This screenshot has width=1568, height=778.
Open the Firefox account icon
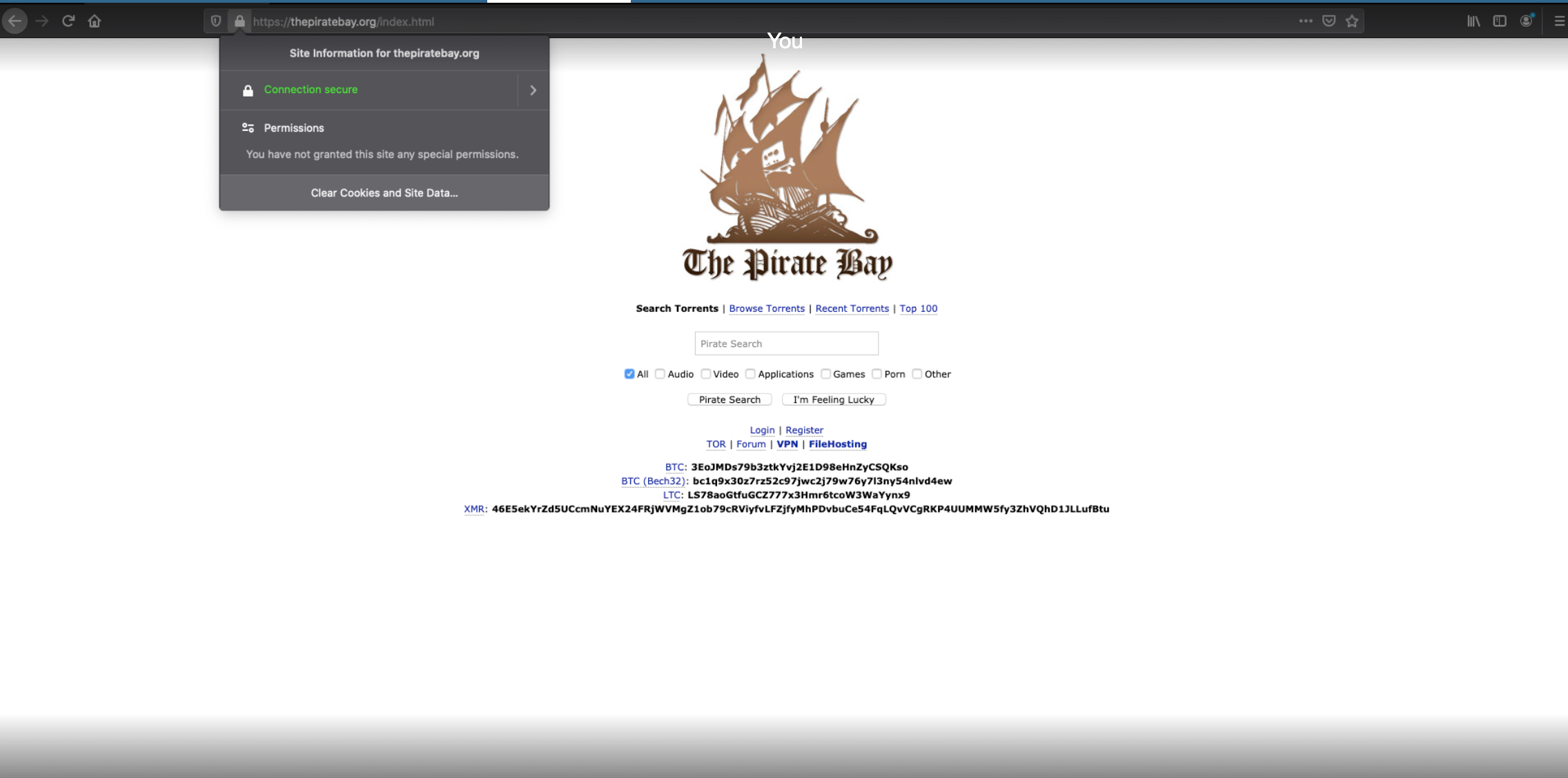tap(1525, 21)
